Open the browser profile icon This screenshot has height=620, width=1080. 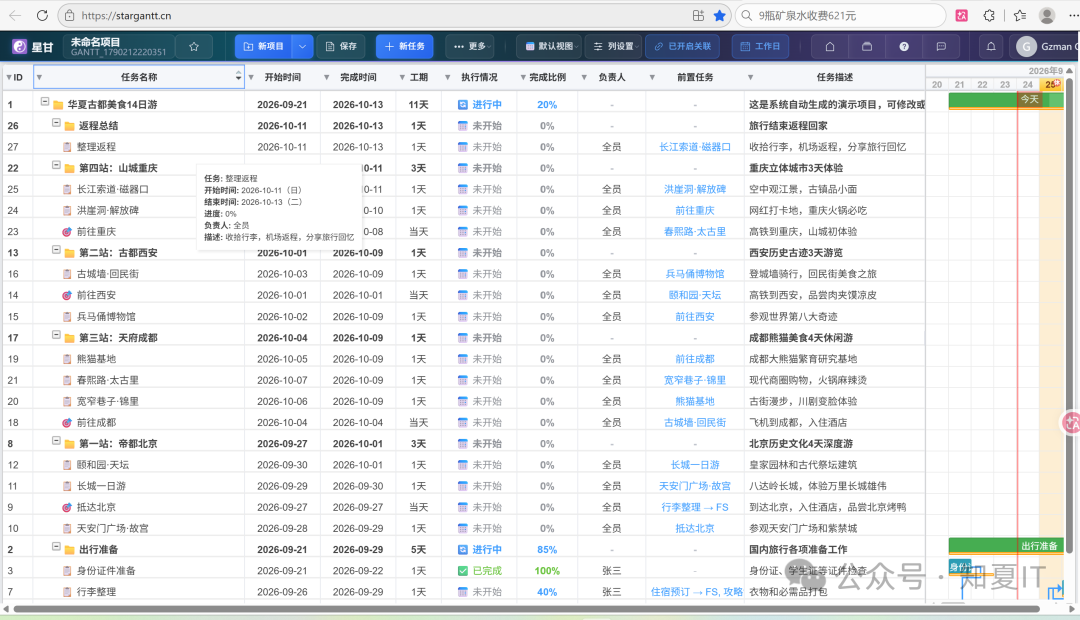[1047, 15]
